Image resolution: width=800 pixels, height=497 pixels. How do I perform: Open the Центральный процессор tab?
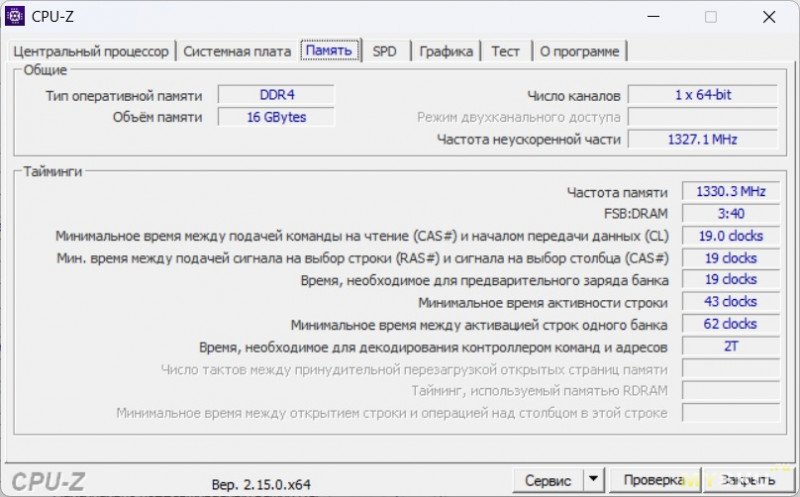[91, 51]
